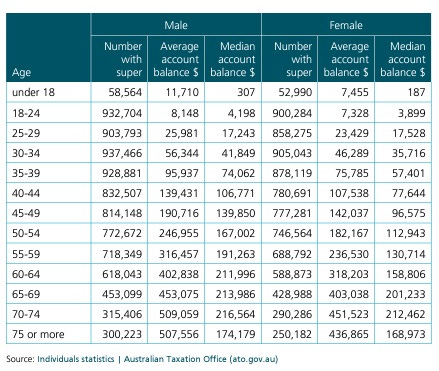
Task: Click the male count cell 814,148
Action: point(122,213)
